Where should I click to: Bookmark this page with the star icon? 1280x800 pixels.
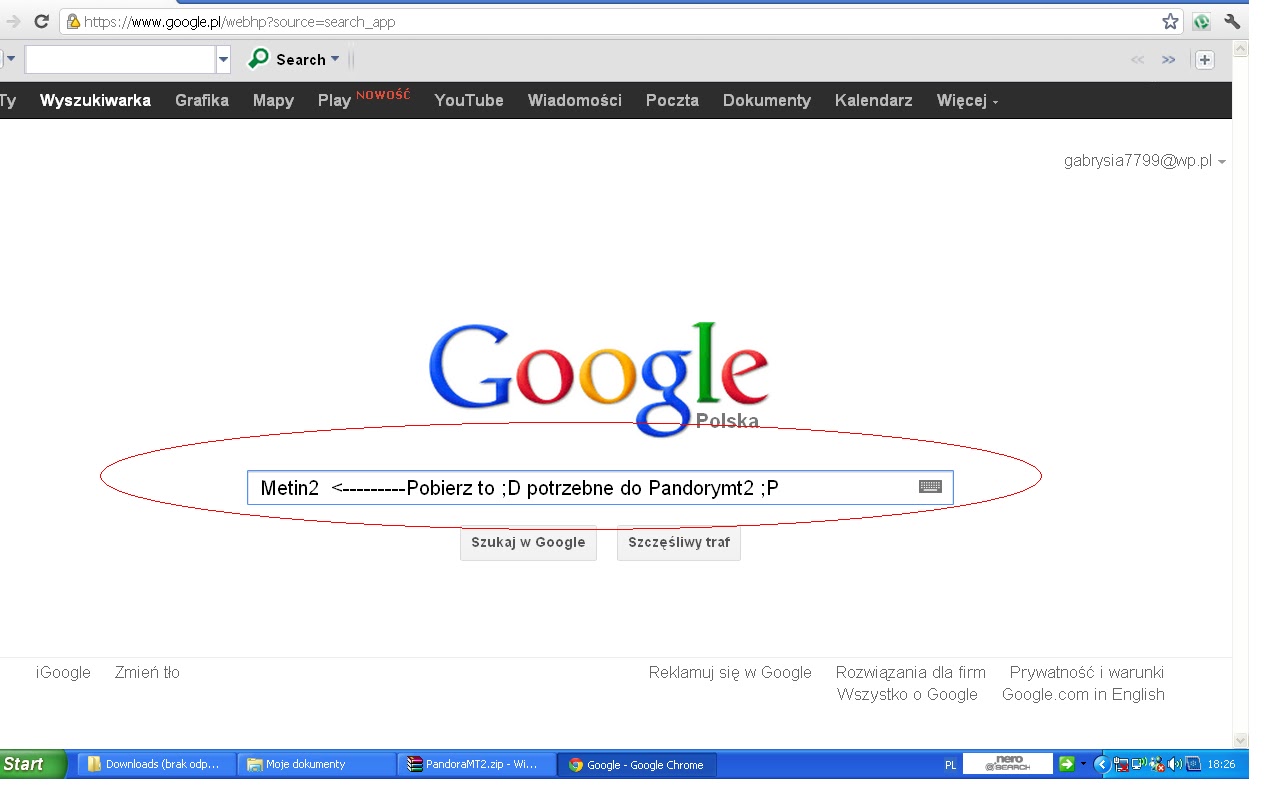click(1170, 21)
